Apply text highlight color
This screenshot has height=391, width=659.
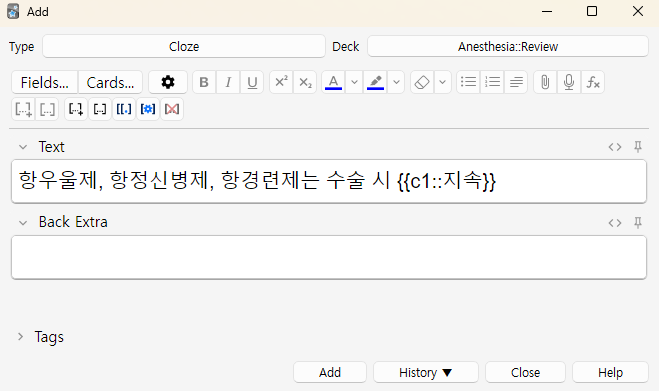(375, 82)
